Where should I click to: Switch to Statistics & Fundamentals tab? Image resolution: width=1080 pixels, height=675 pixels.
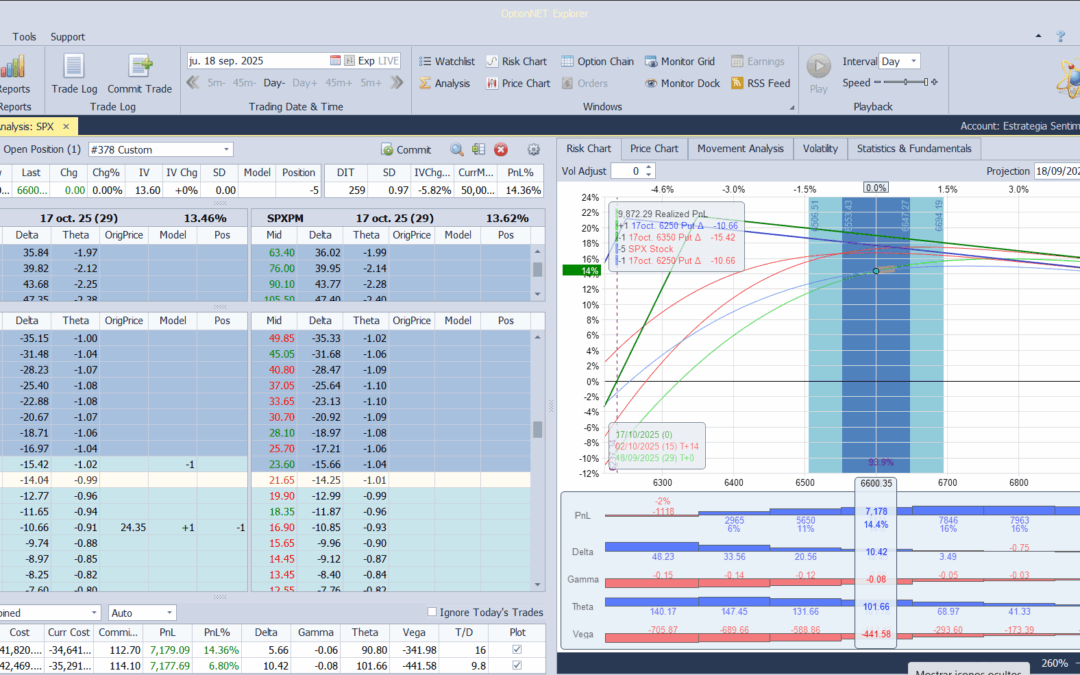pos(914,149)
